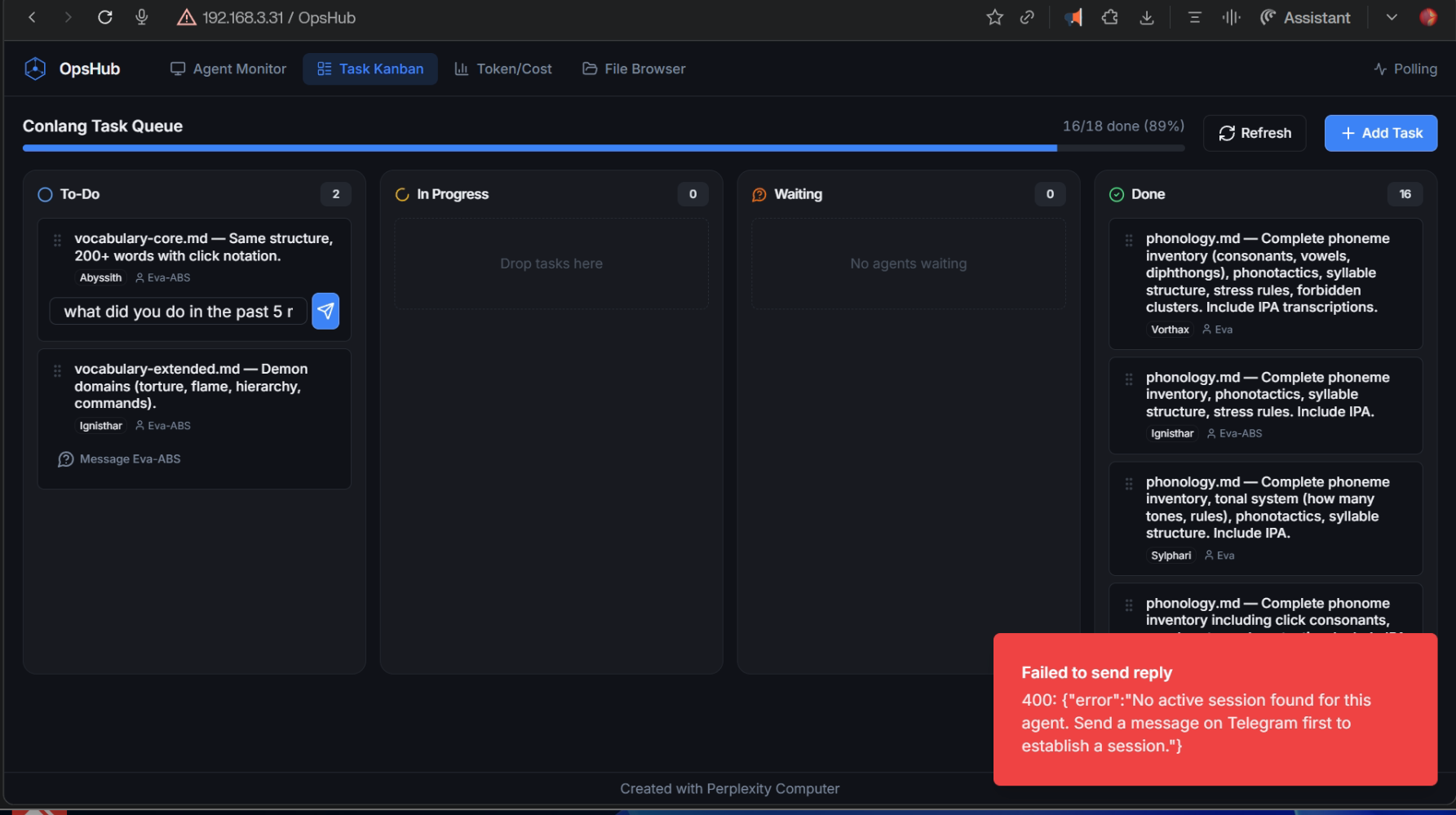Switch to the Token/Cost tab

pyautogui.click(x=503, y=69)
